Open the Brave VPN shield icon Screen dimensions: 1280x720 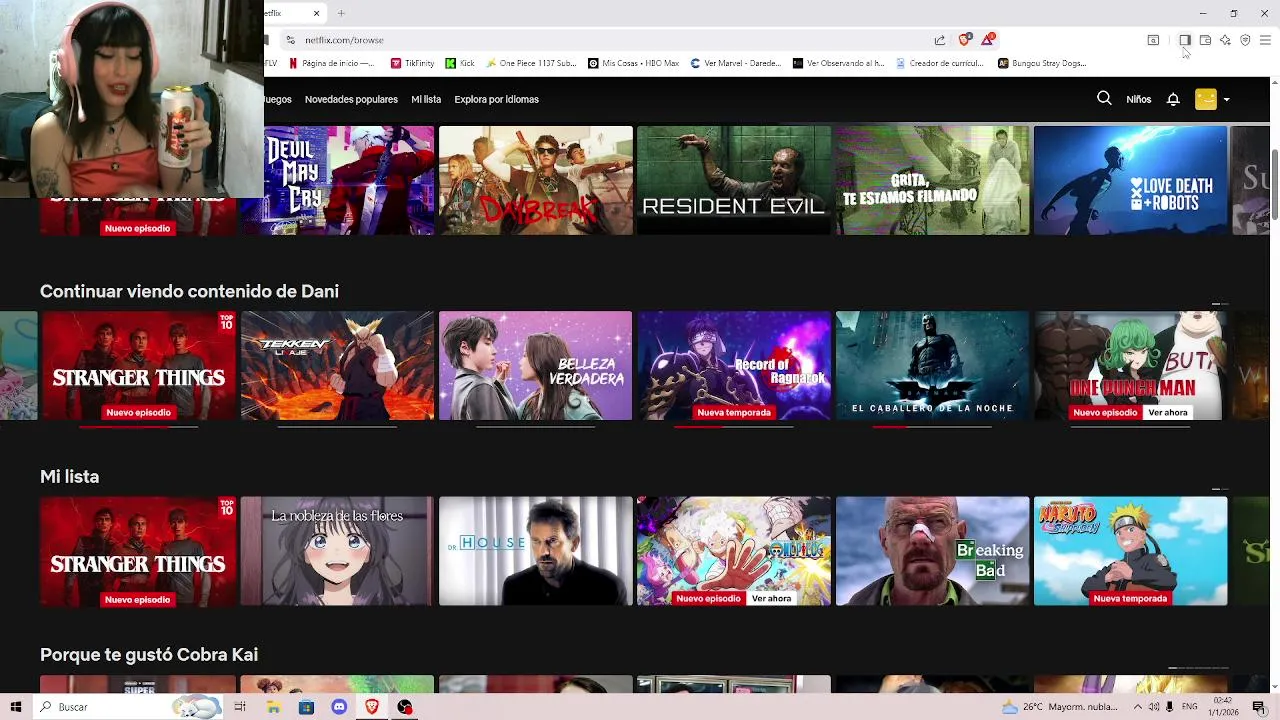click(1245, 40)
